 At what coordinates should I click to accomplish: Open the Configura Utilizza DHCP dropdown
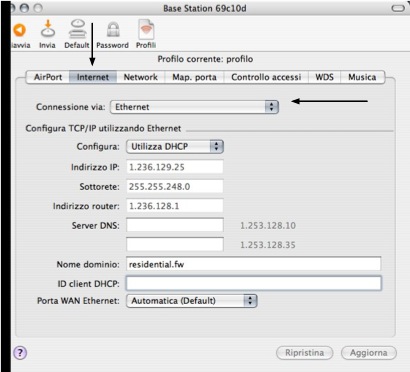[175, 146]
